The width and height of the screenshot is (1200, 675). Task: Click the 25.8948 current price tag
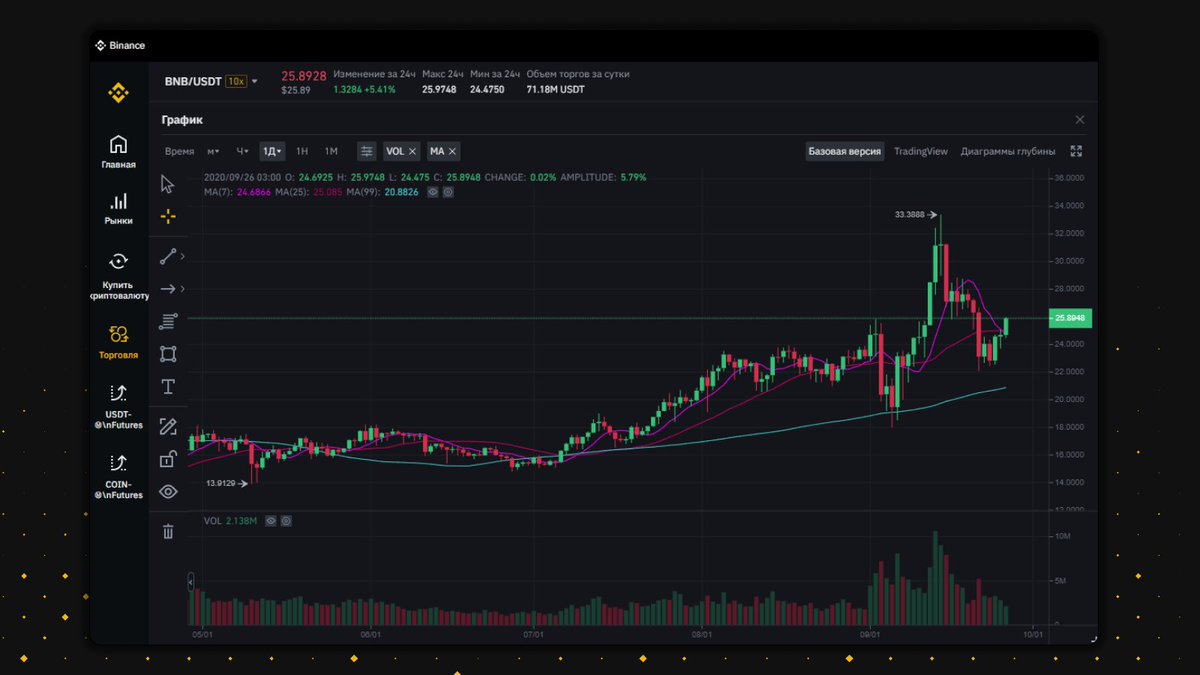click(1070, 319)
